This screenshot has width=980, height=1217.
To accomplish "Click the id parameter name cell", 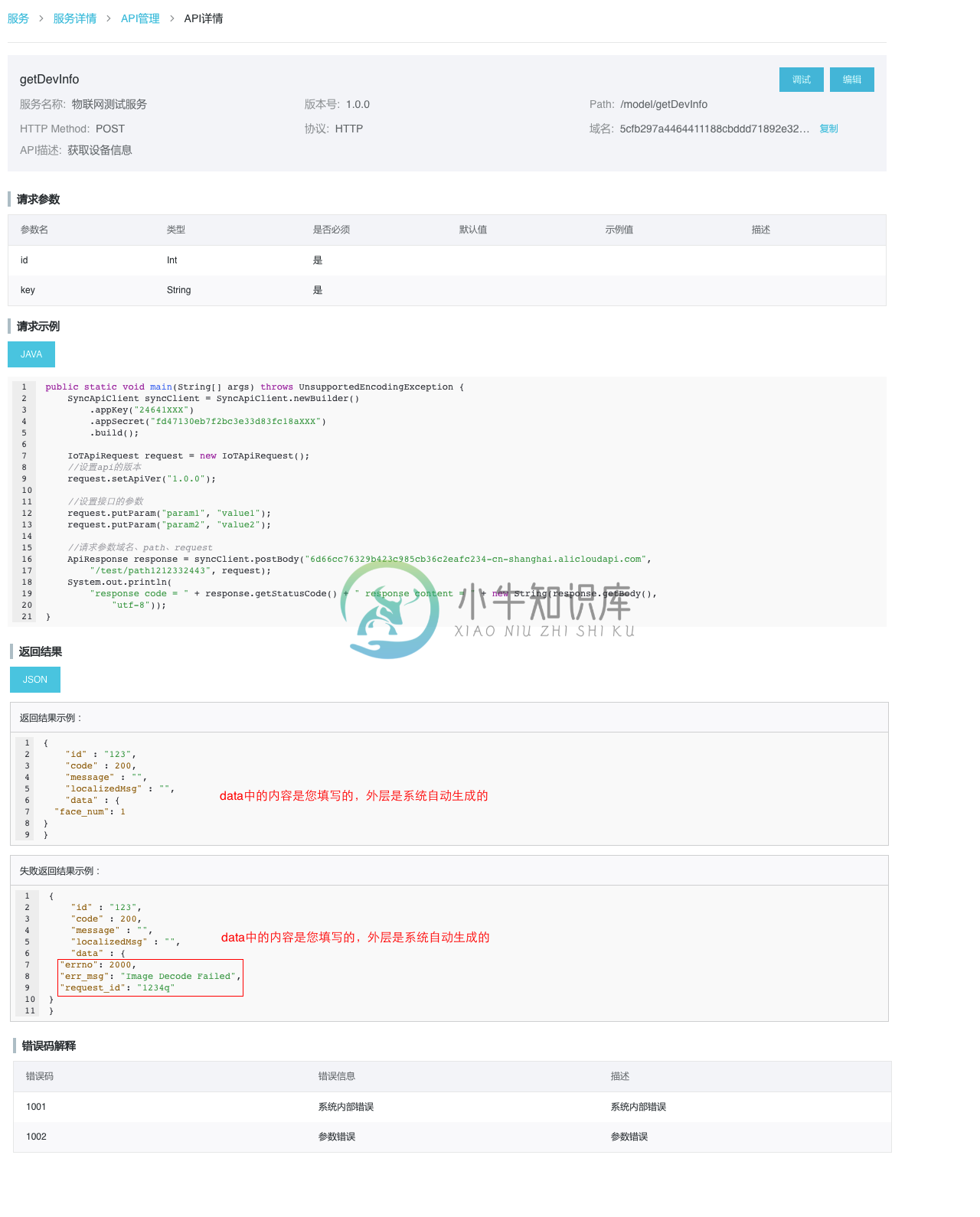I will 24,260.
